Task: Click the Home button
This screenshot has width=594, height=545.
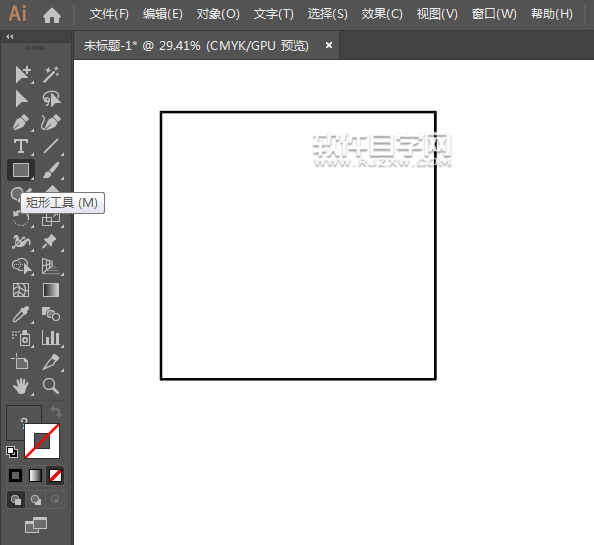Action: coord(52,15)
